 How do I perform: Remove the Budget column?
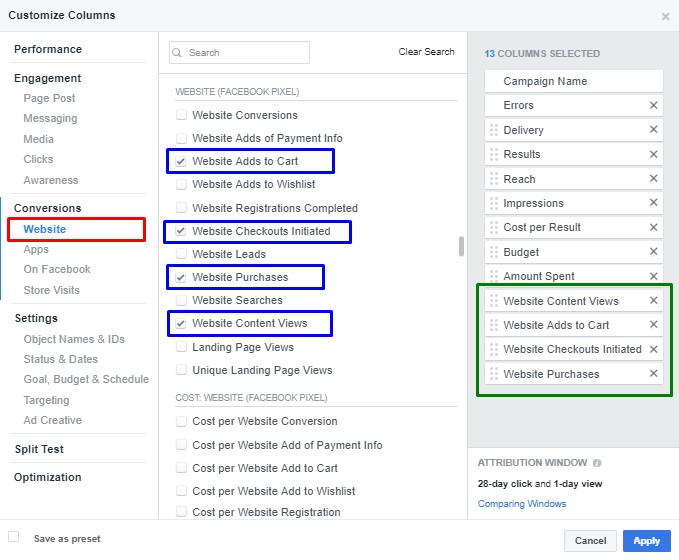point(653,251)
